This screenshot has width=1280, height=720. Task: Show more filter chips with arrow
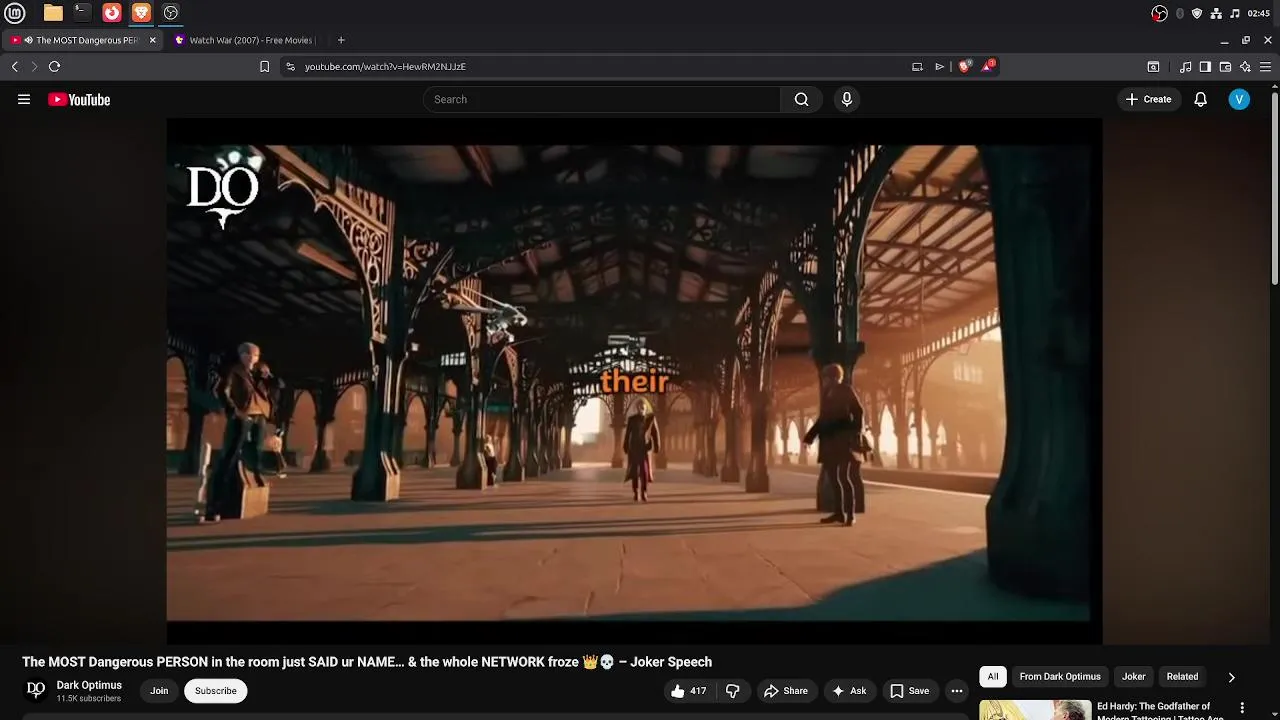1231,677
